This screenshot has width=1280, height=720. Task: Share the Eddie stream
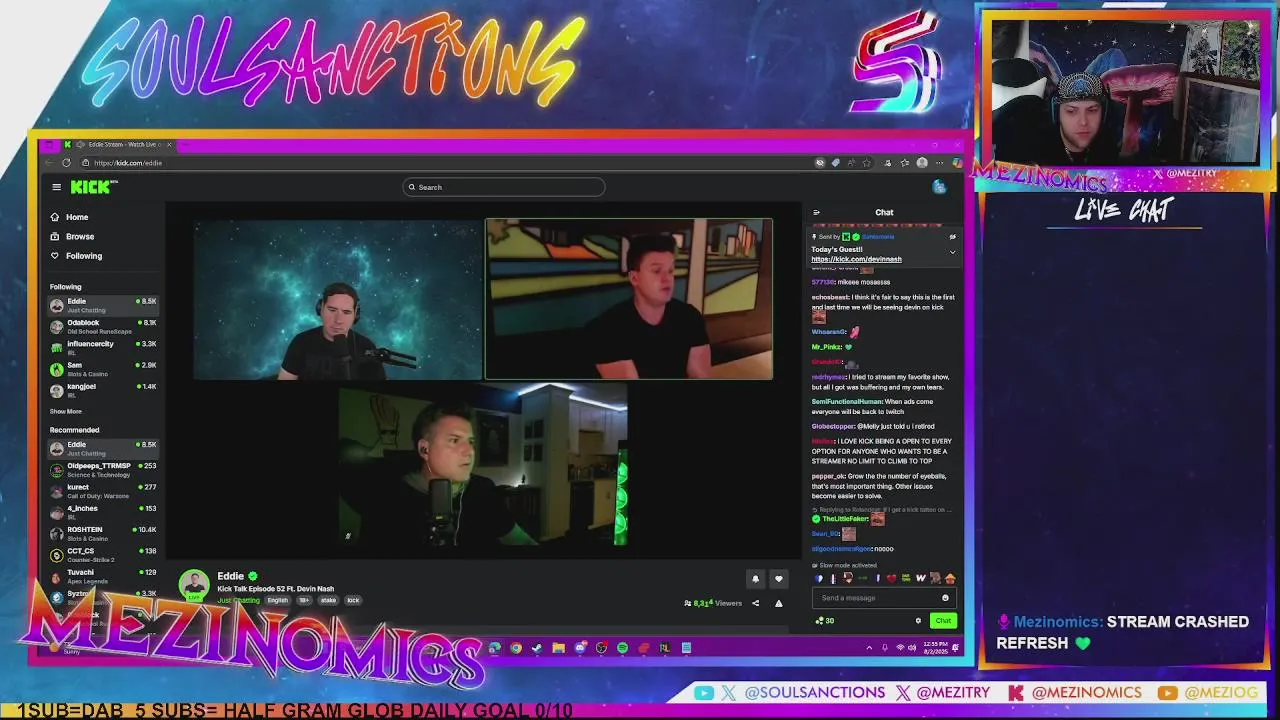click(755, 603)
